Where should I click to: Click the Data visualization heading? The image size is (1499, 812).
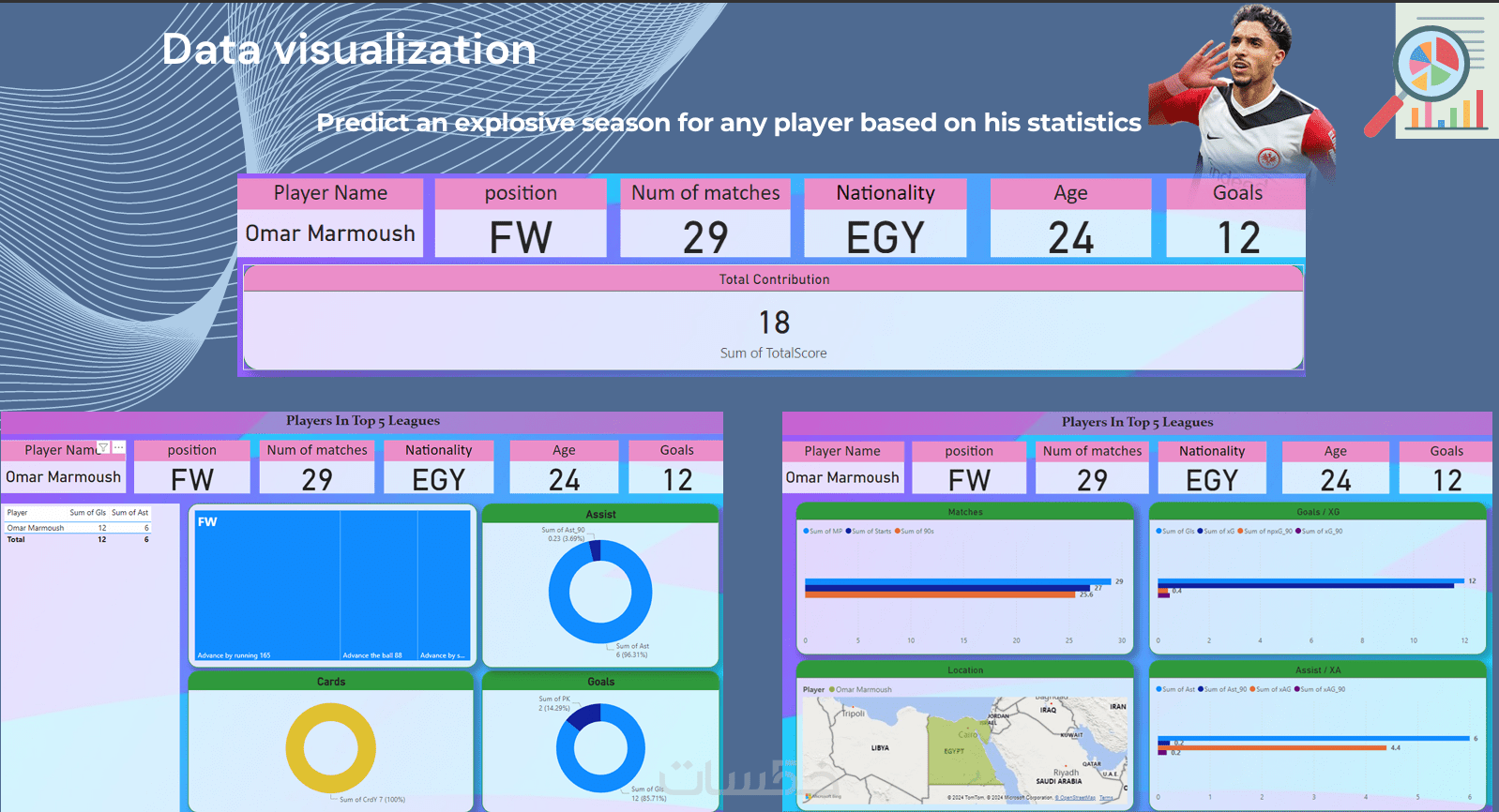349,49
